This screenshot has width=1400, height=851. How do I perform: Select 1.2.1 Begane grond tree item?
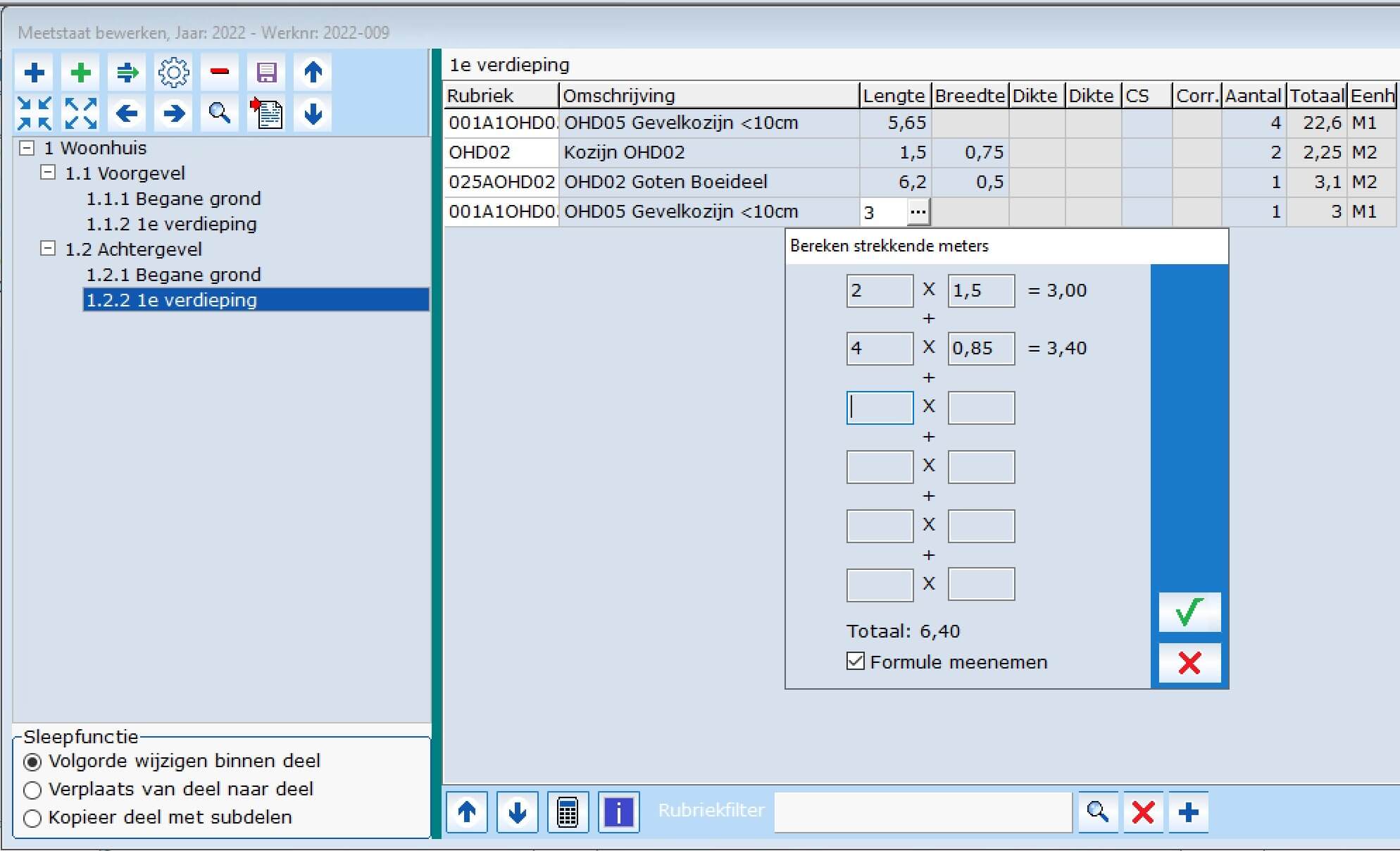[173, 275]
